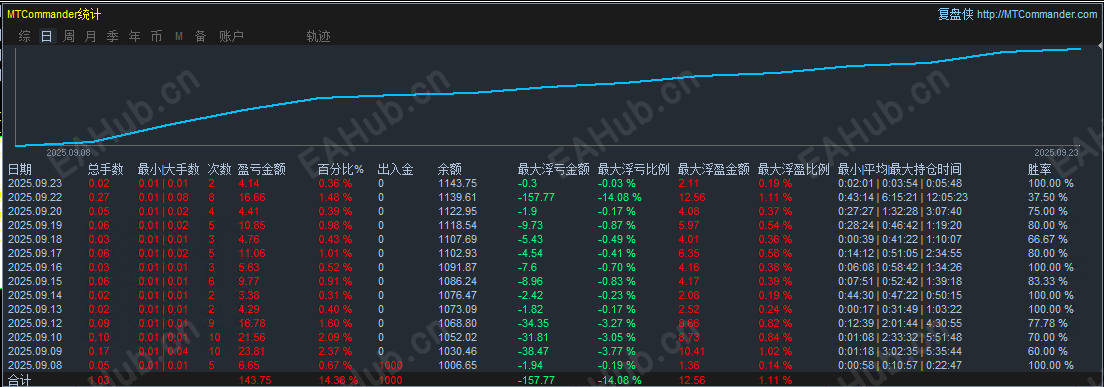1104x387 pixels.
Task: Open the 轨迹 trajectory tab
Action: pos(318,37)
